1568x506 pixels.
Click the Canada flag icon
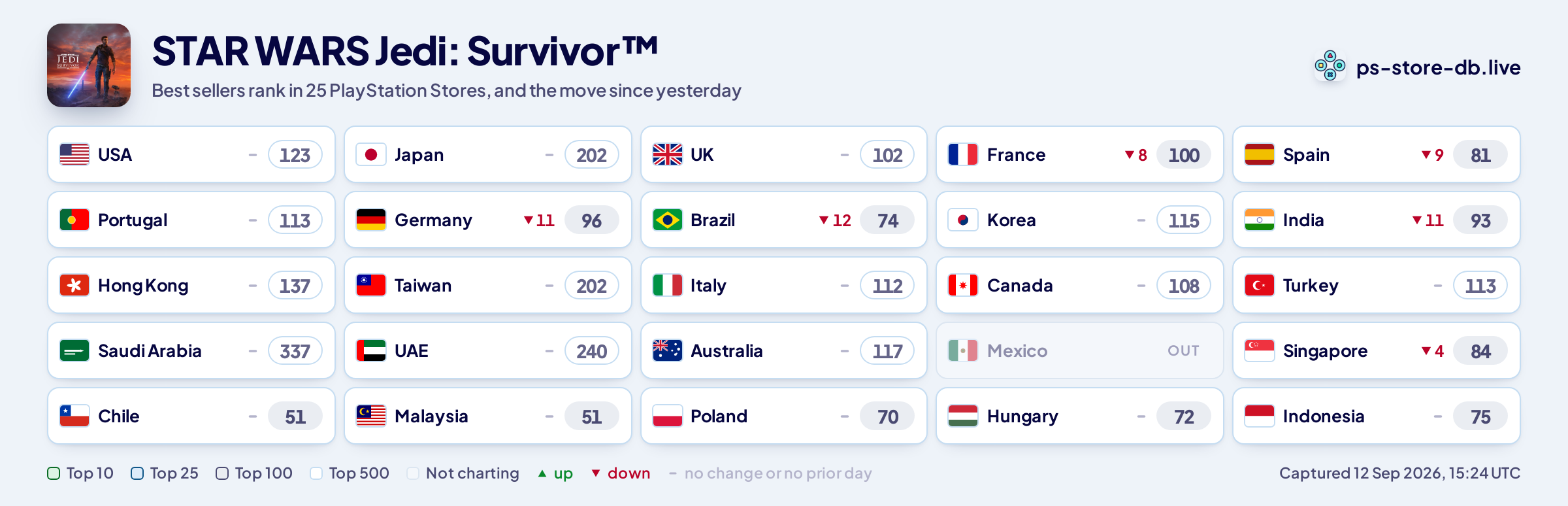[x=963, y=285]
